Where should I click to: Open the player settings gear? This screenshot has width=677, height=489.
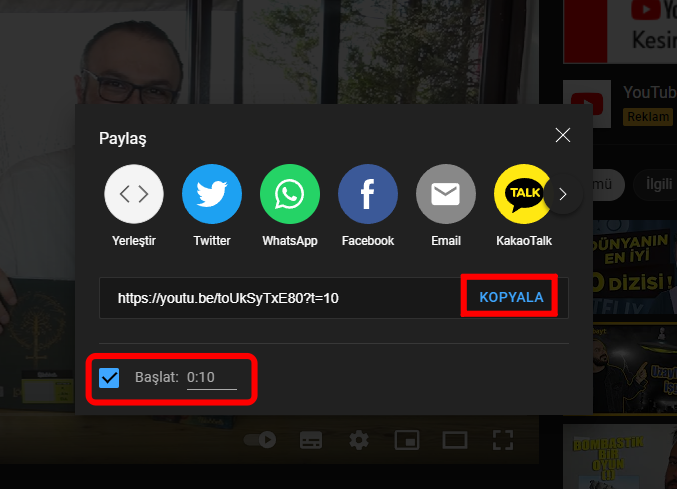pyautogui.click(x=359, y=440)
